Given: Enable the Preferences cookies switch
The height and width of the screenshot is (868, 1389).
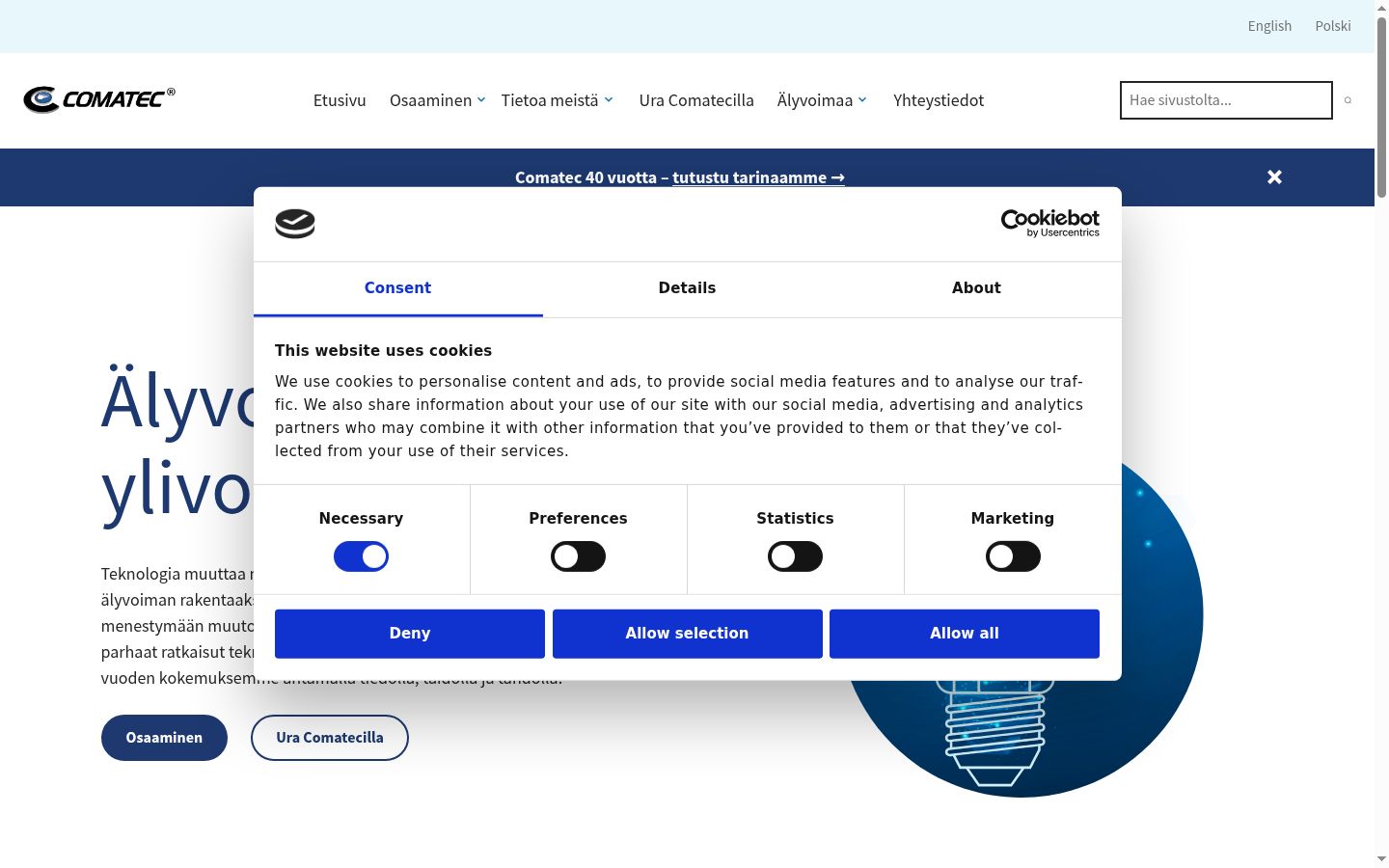Looking at the screenshot, I should coord(578,556).
